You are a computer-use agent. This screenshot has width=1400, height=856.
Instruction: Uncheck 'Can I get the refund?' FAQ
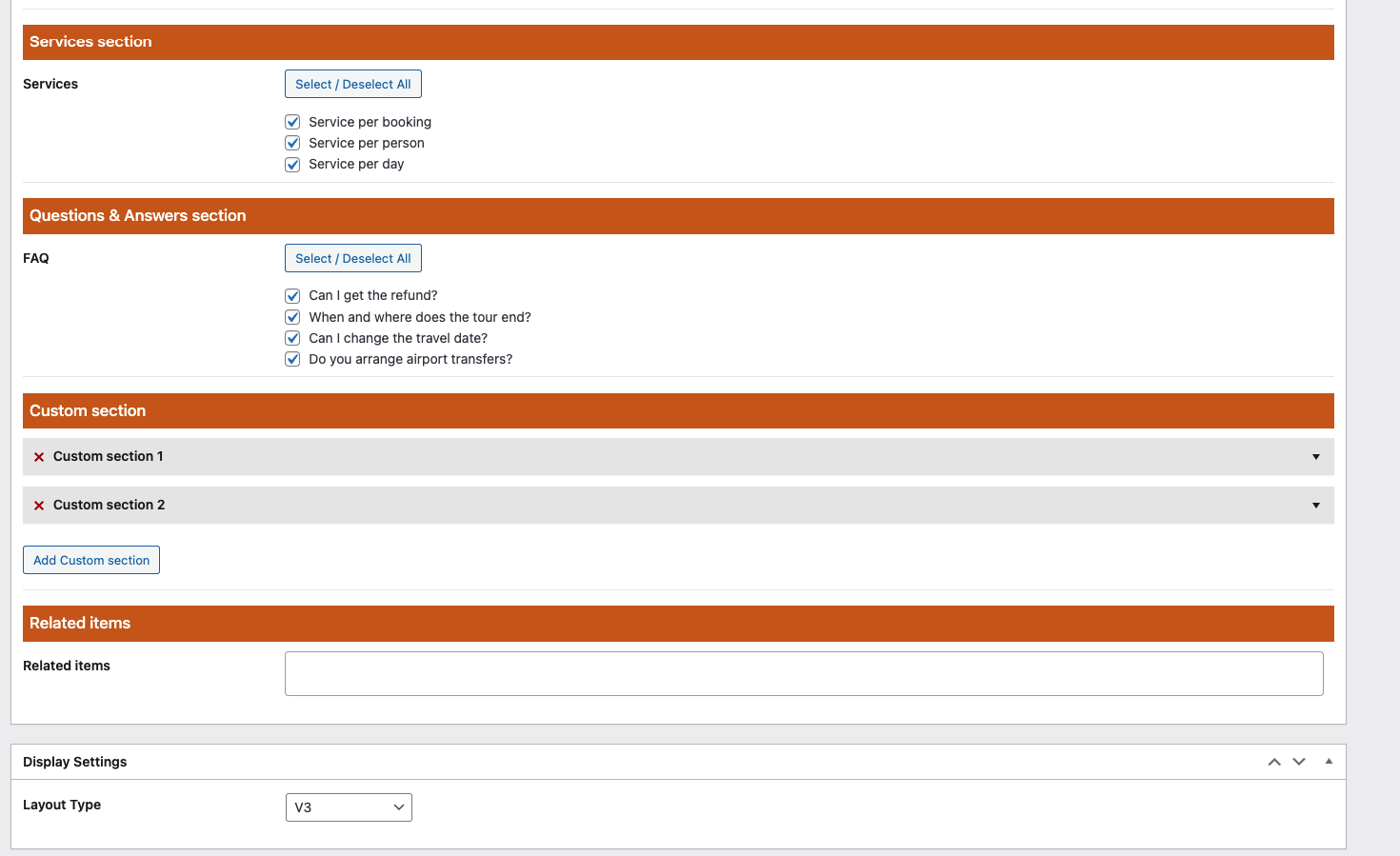[292, 296]
